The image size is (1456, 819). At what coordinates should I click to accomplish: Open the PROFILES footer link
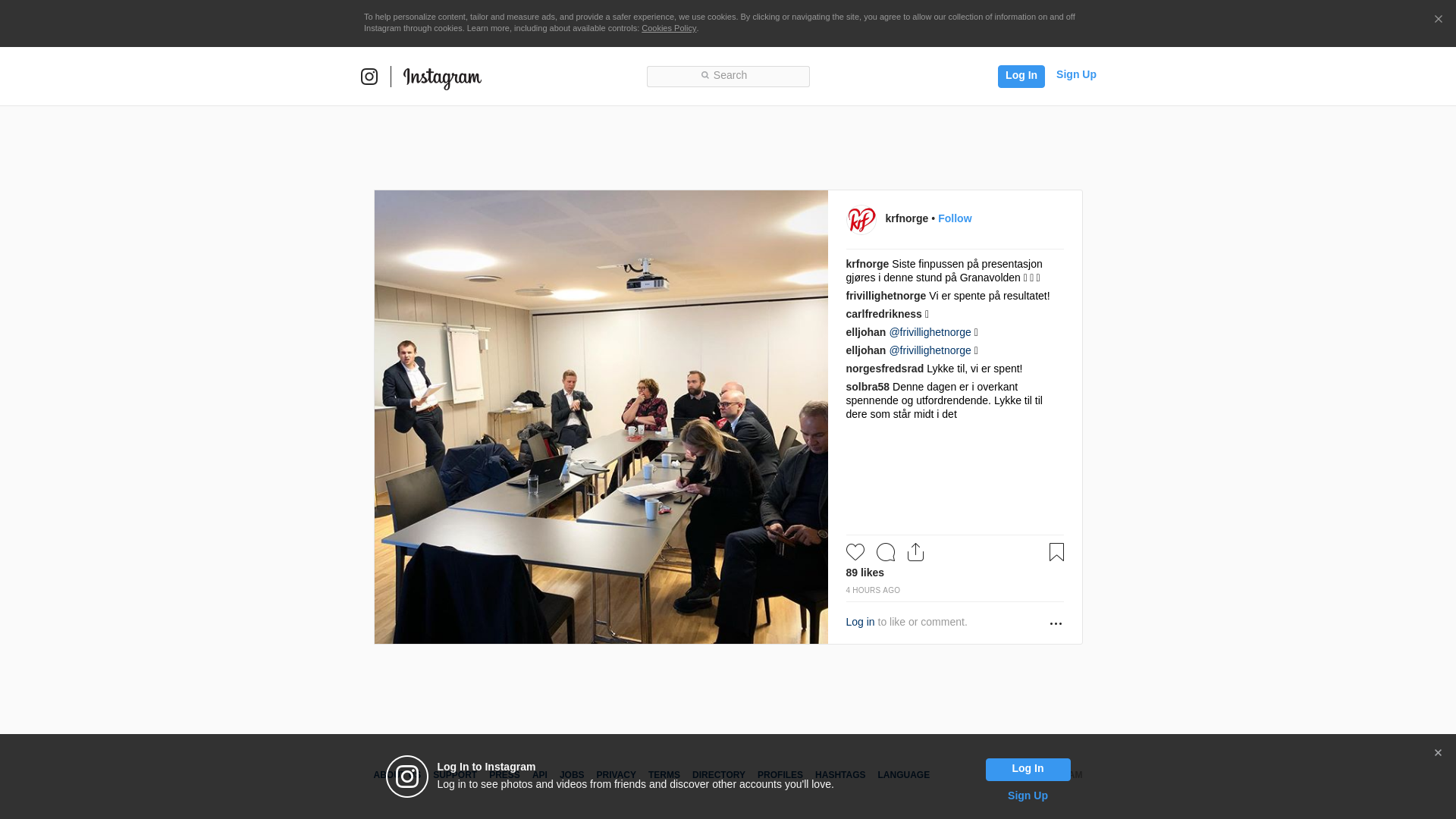(780, 775)
